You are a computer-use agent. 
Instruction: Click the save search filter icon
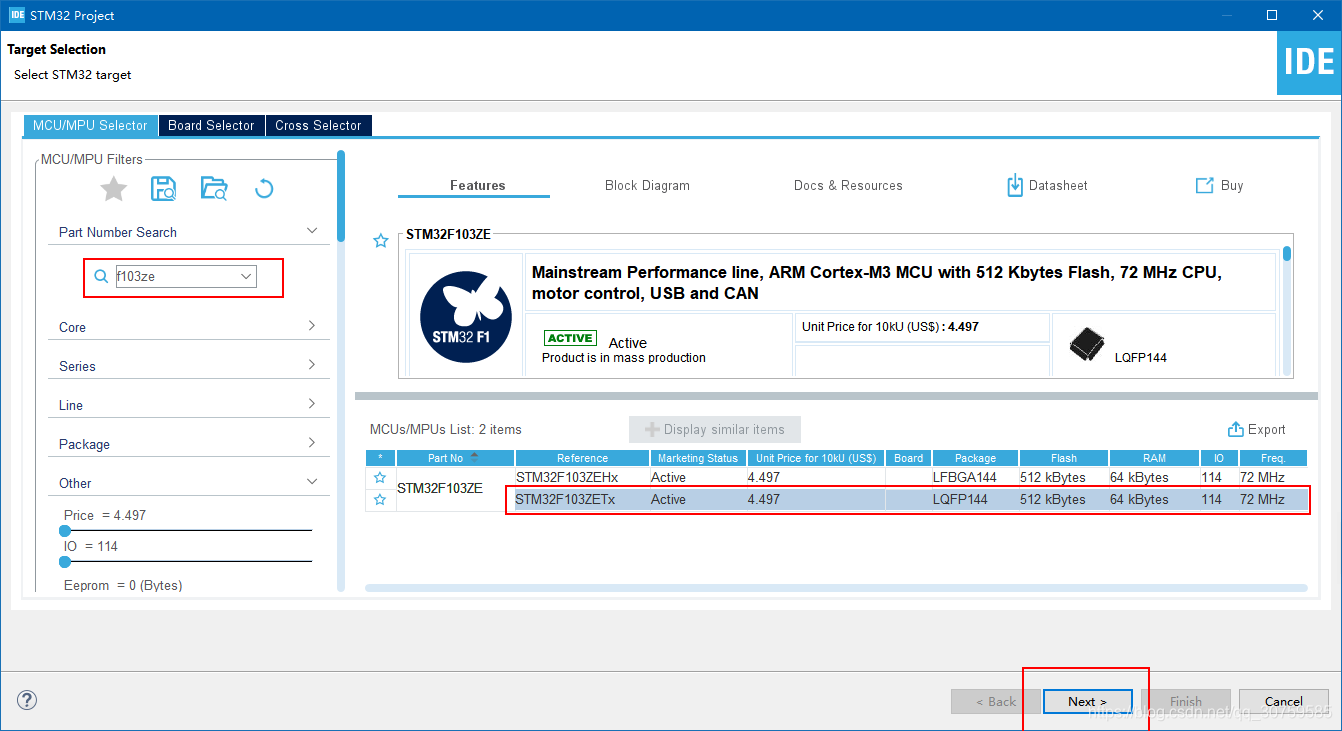(163, 188)
